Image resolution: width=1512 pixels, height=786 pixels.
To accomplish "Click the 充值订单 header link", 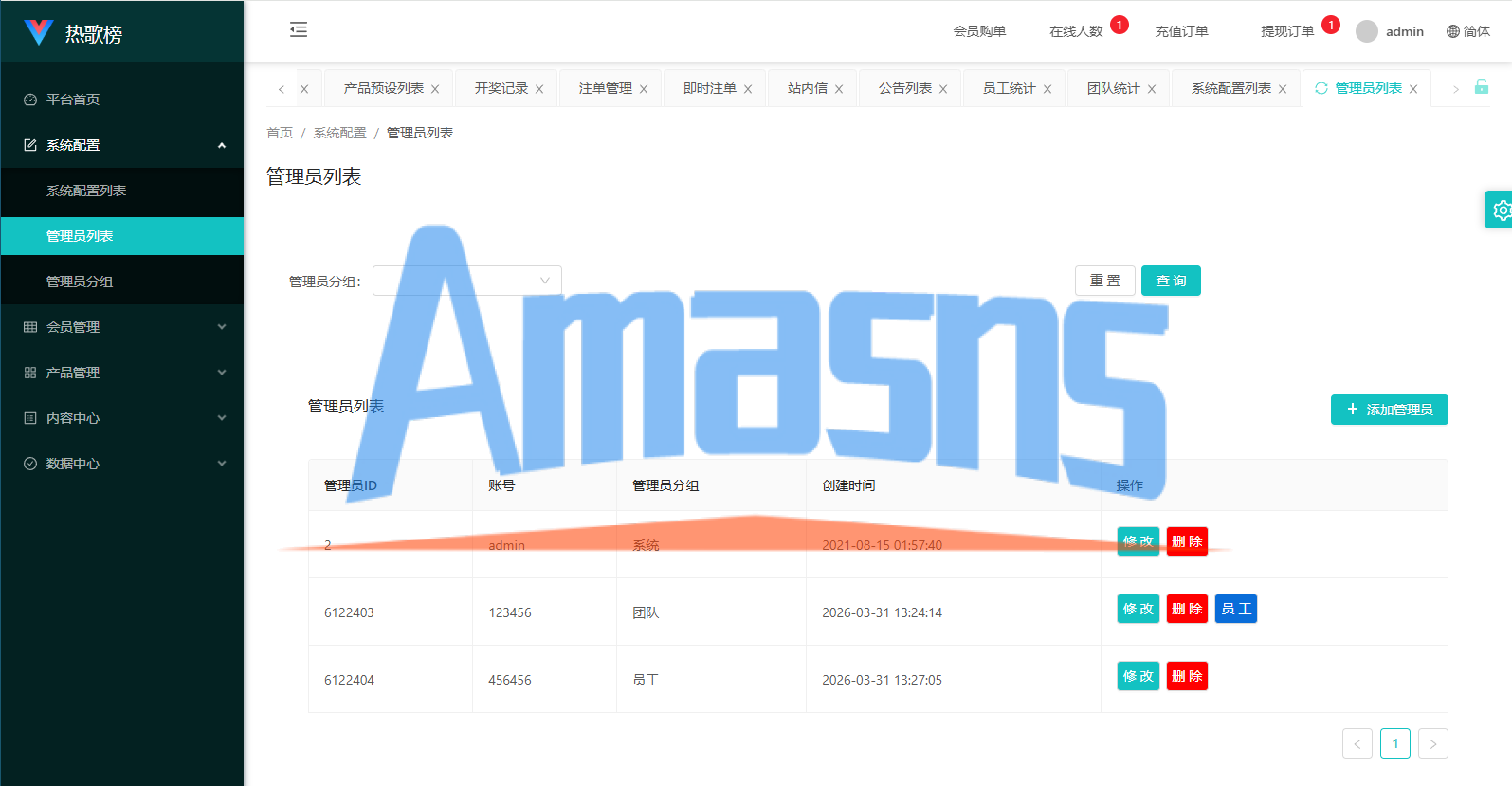I will coord(1181,31).
